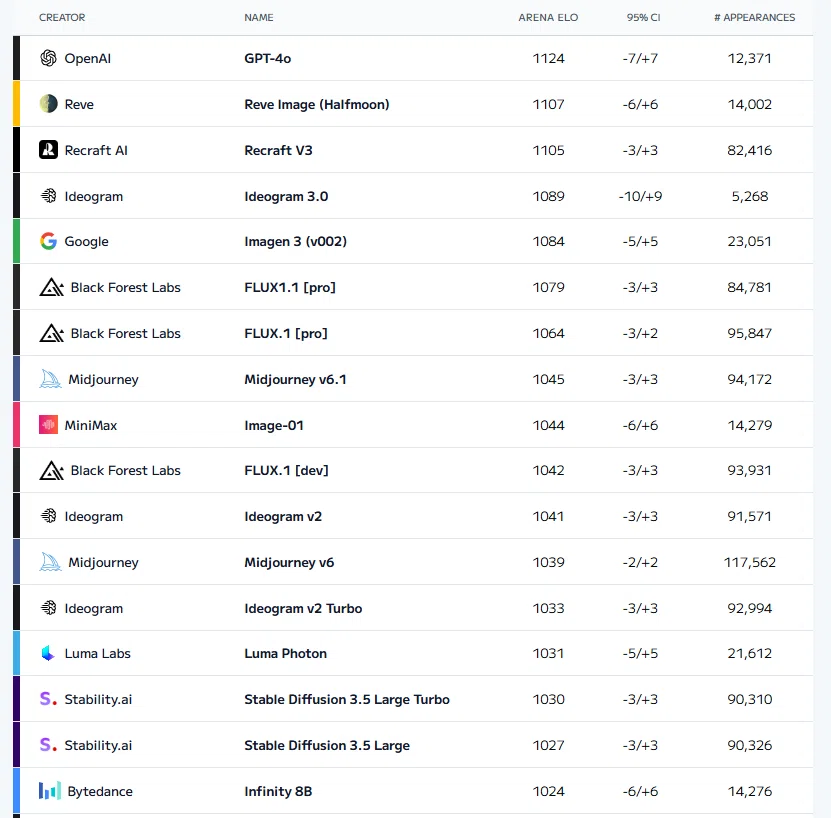Click the 95% CI column header

coord(643,17)
